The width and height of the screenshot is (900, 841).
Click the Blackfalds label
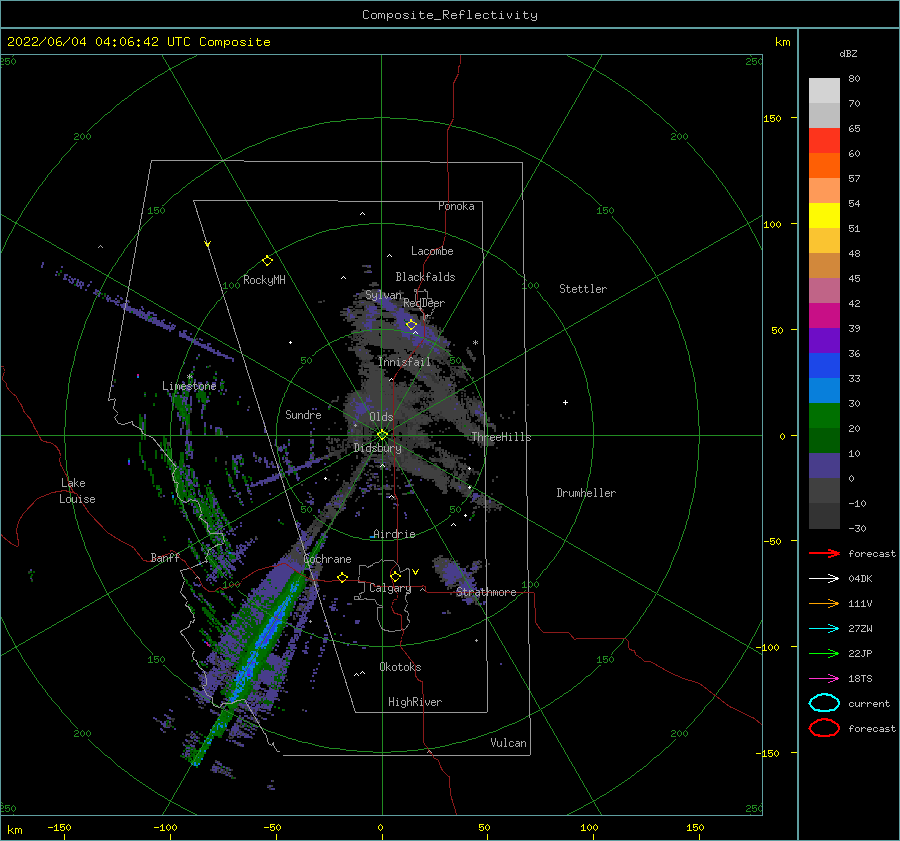click(x=425, y=277)
